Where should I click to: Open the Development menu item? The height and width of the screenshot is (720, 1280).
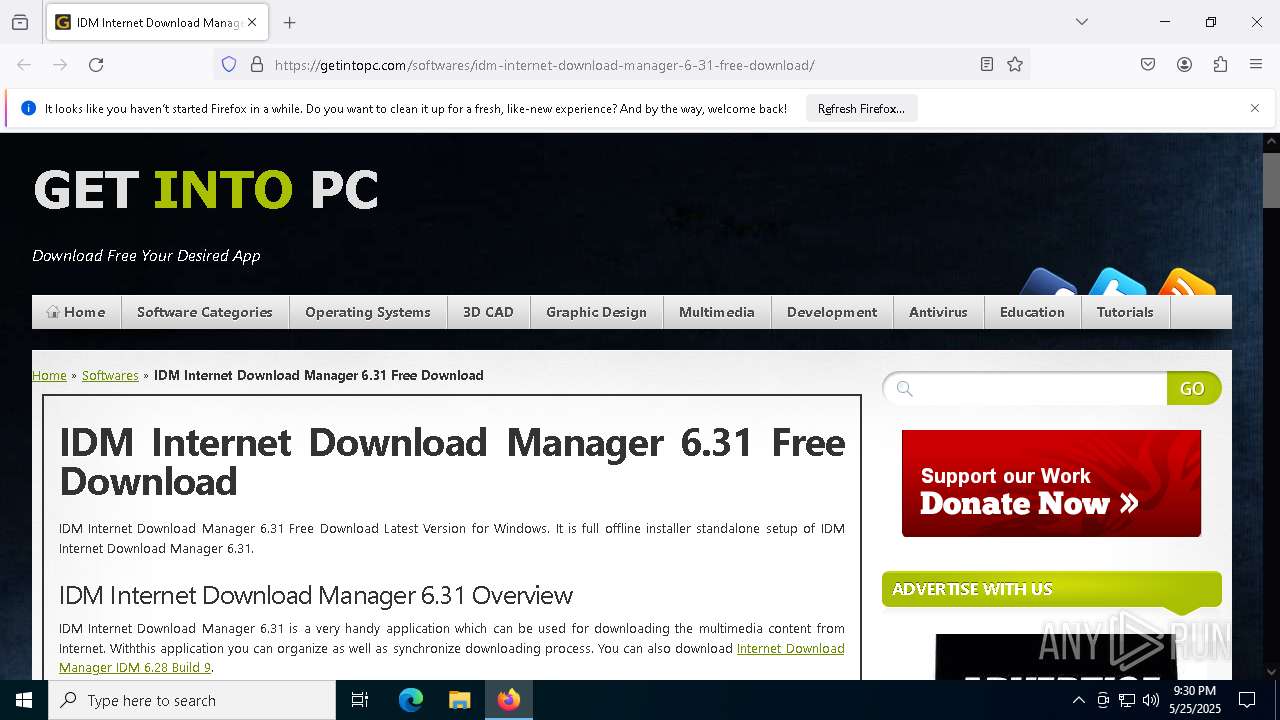(x=832, y=312)
